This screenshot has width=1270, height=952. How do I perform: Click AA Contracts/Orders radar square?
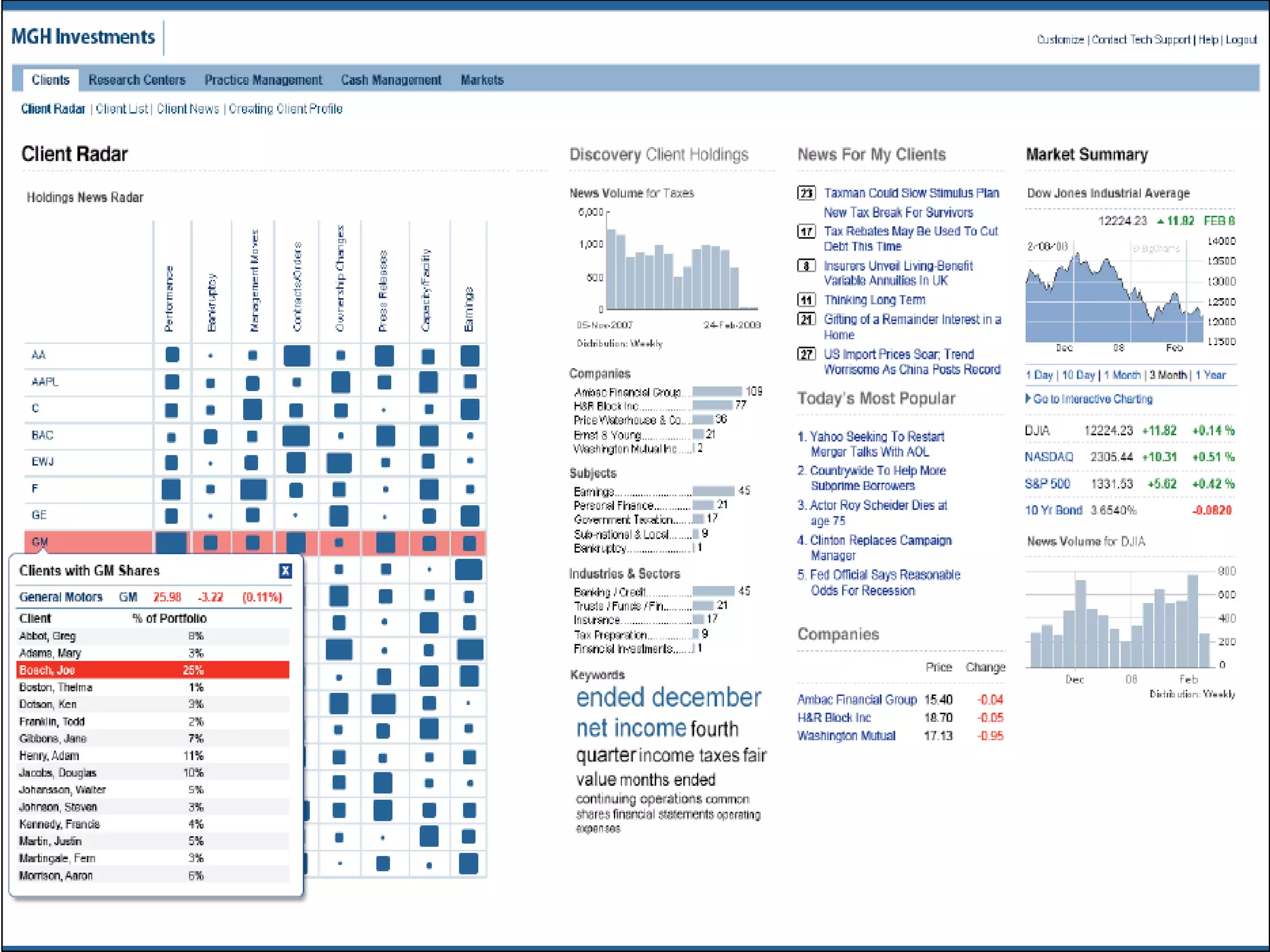coord(296,356)
